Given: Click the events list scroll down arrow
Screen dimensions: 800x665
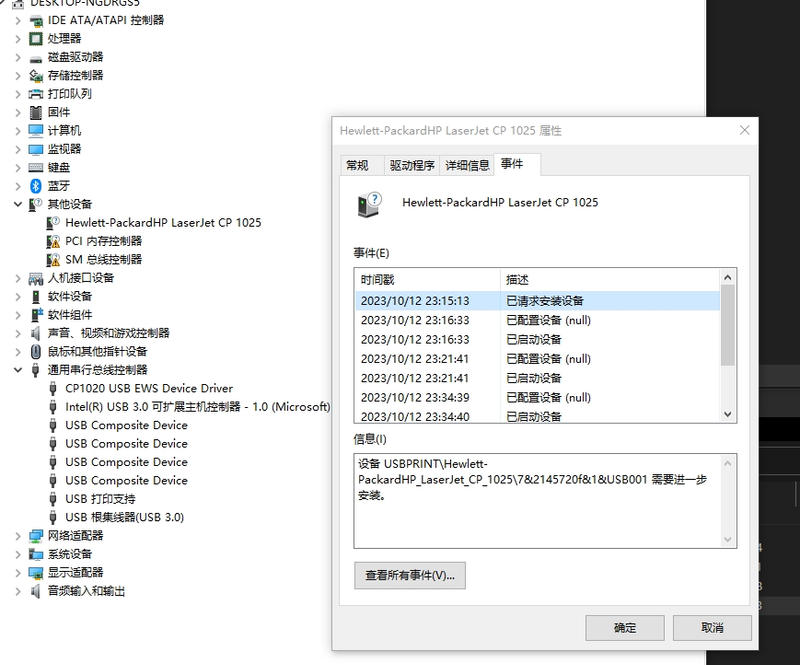Looking at the screenshot, I should click(728, 414).
